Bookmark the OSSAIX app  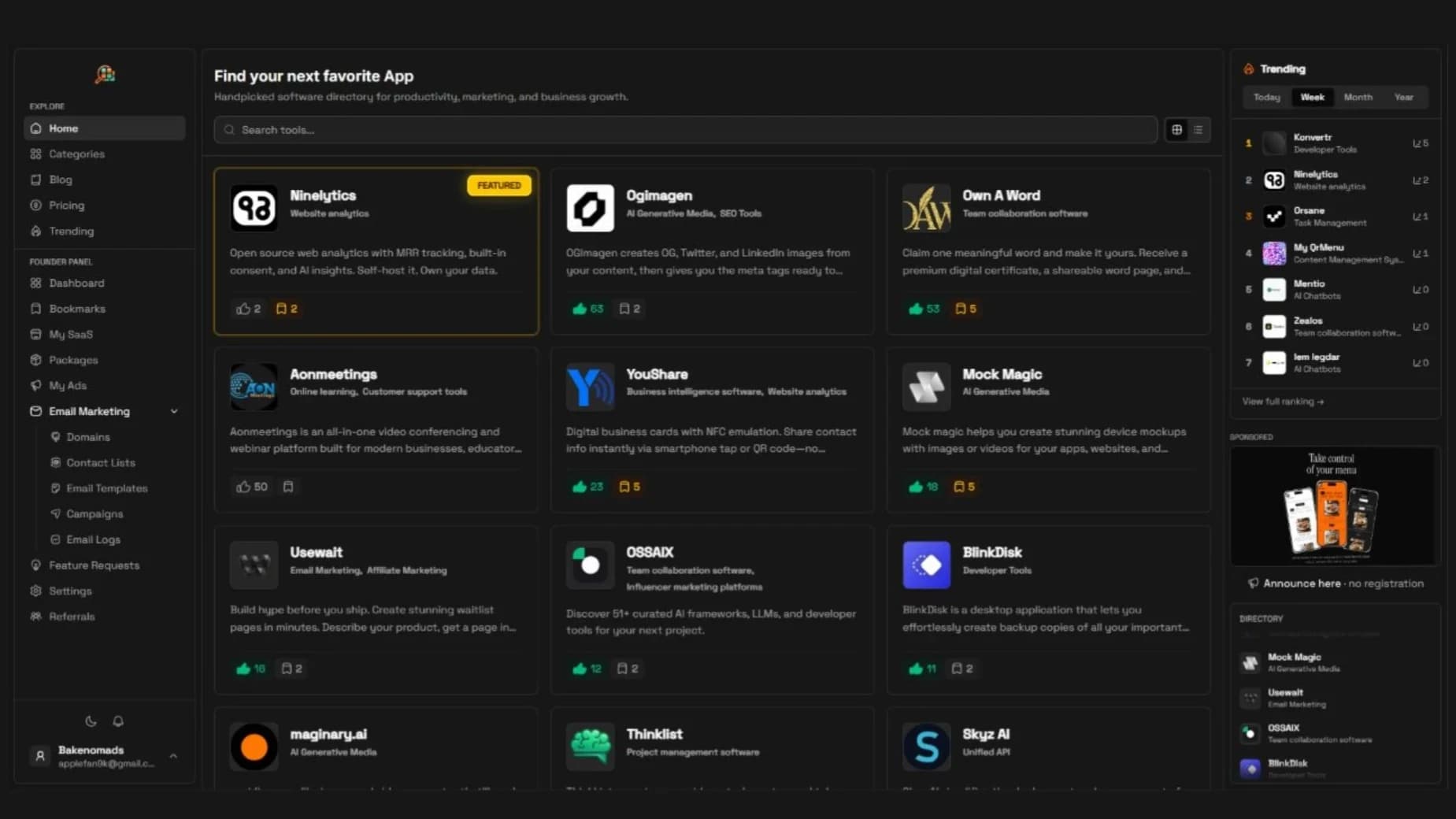tap(628, 669)
